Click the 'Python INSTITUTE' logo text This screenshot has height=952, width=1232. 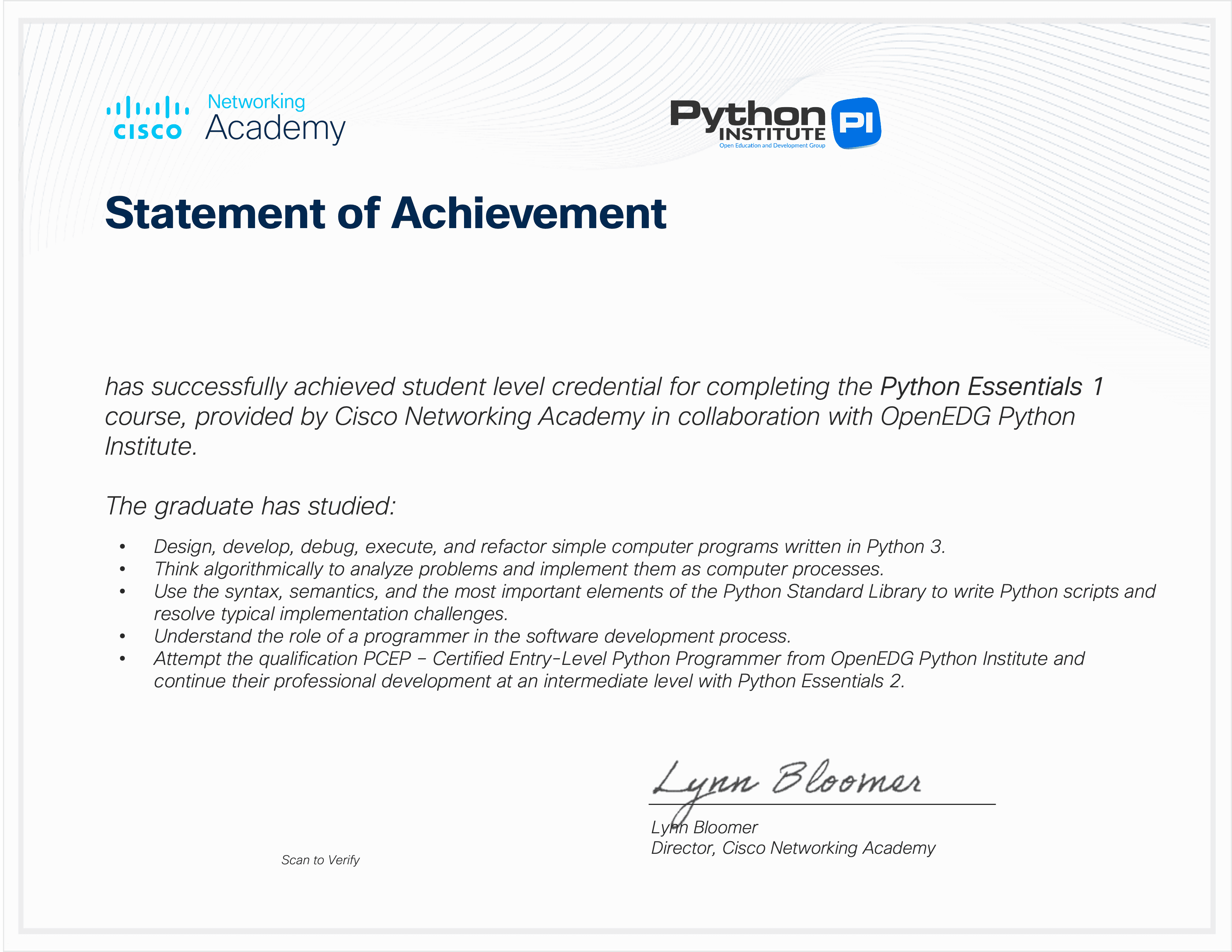pos(748,121)
